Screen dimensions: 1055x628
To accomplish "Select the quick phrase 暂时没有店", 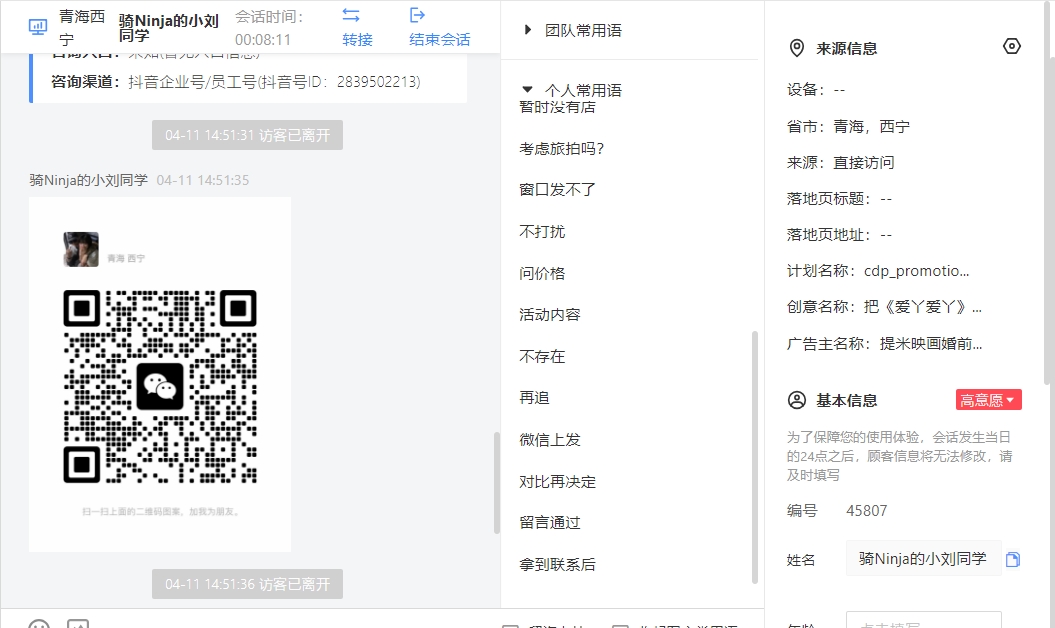I will 557,107.
